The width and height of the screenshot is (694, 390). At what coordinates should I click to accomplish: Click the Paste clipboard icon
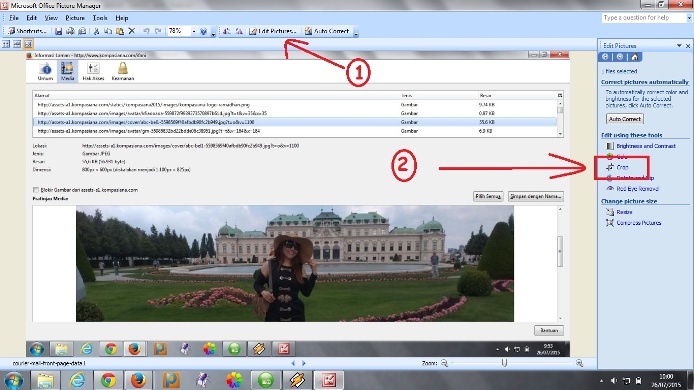(x=120, y=31)
